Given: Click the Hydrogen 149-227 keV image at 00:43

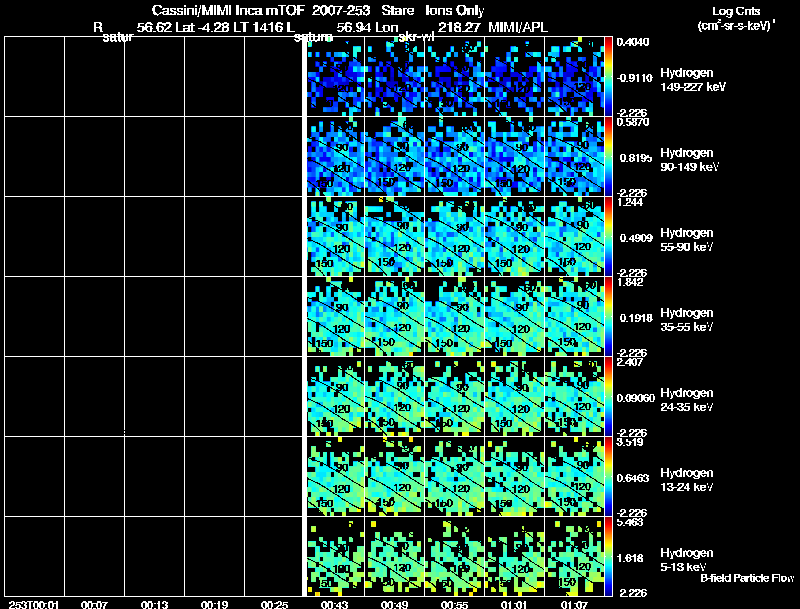Looking at the screenshot, I should point(335,77).
